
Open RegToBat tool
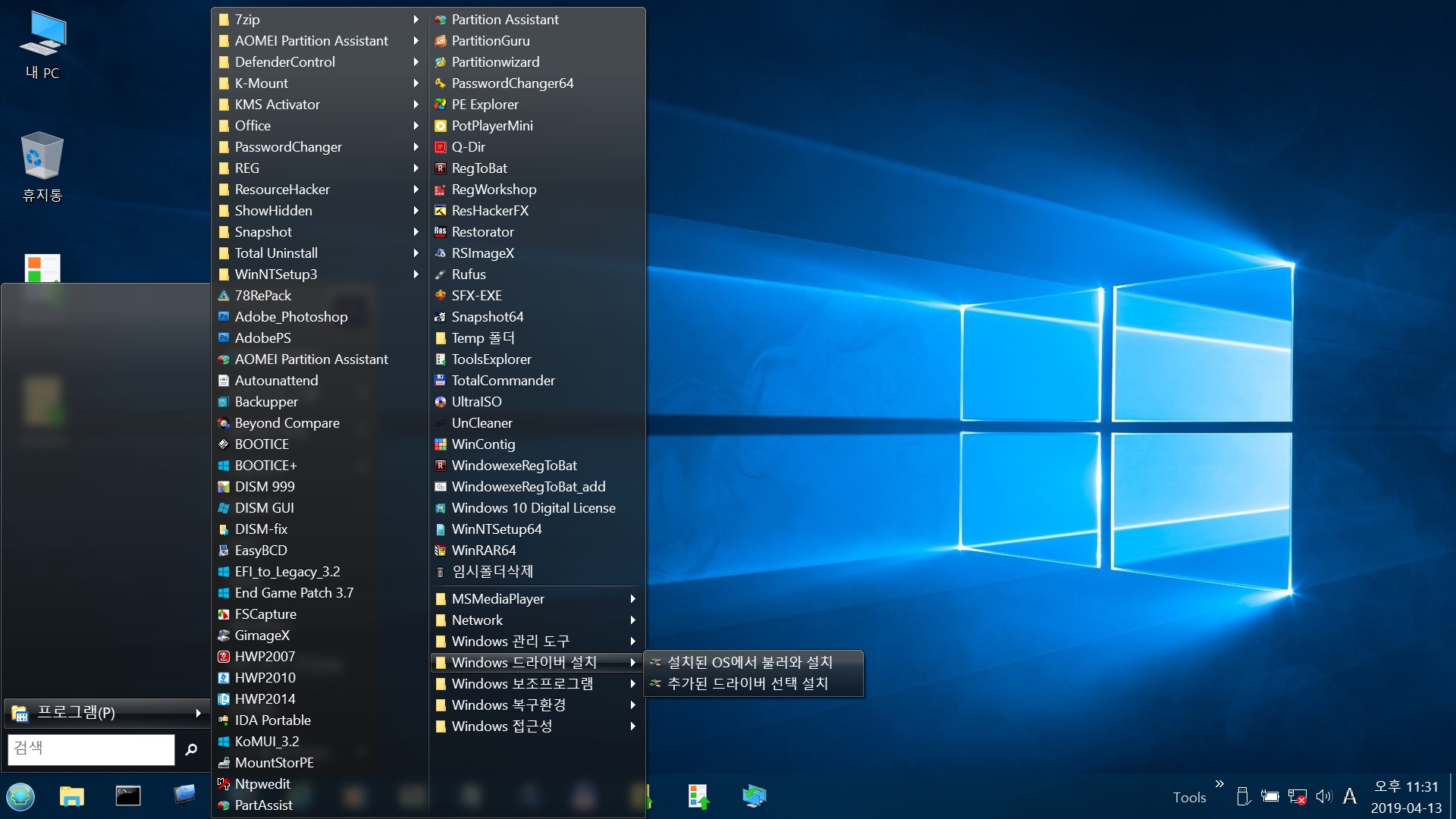click(x=537, y=168)
